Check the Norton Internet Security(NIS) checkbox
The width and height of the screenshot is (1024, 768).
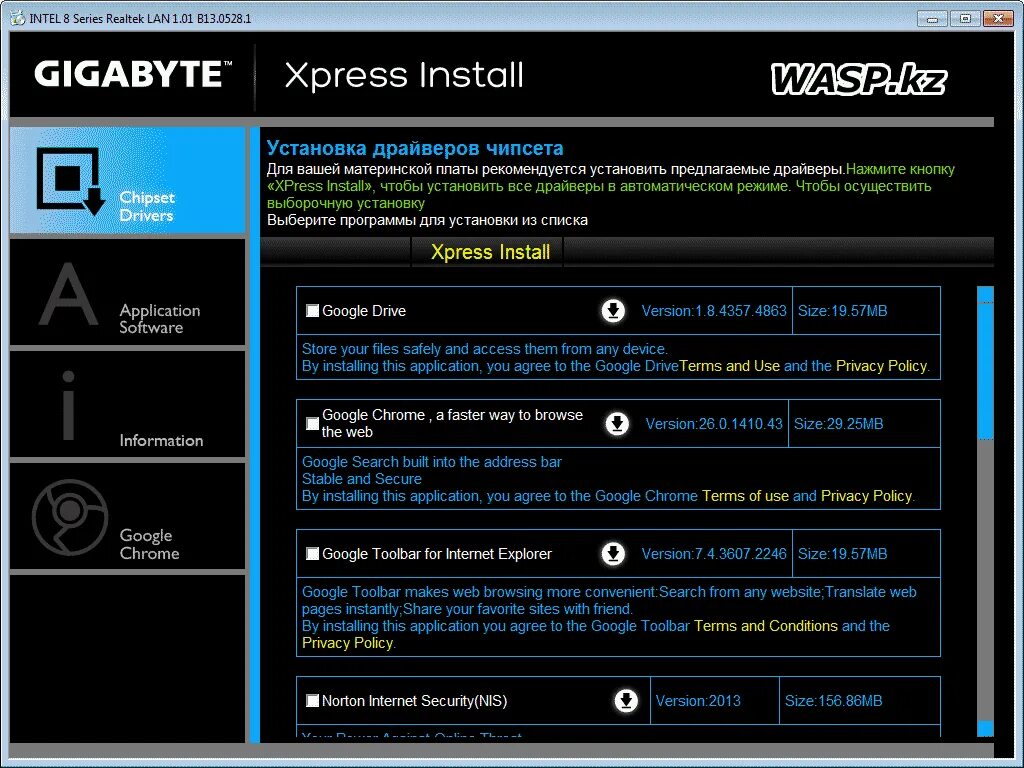point(313,701)
